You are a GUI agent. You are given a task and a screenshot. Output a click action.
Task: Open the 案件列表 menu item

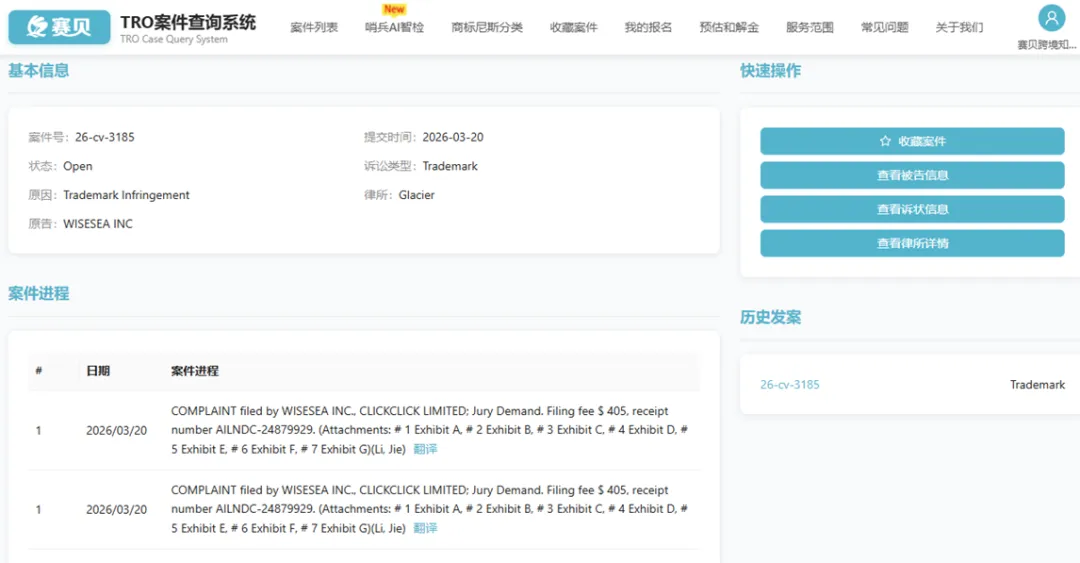(314, 28)
